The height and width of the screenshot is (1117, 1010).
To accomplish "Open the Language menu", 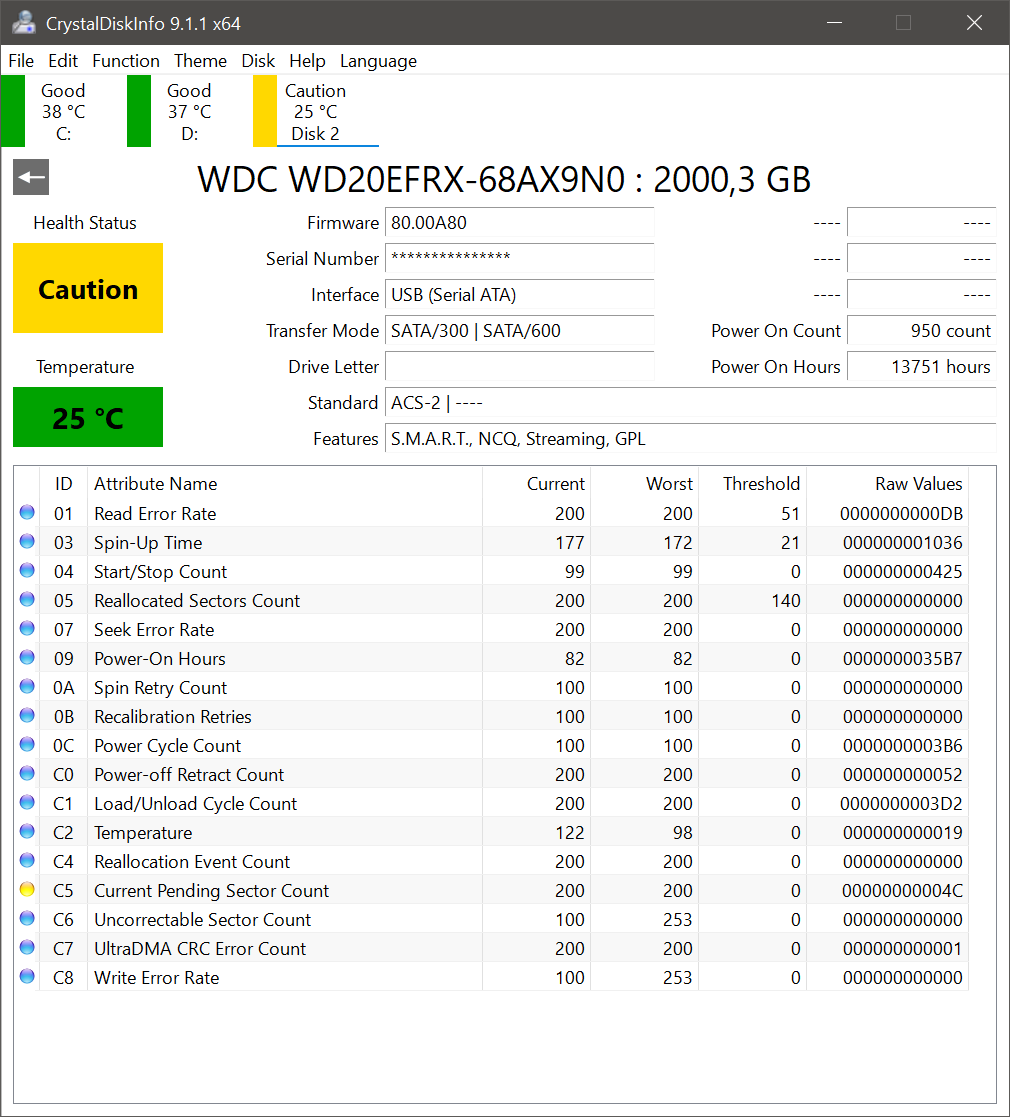I will 378,61.
